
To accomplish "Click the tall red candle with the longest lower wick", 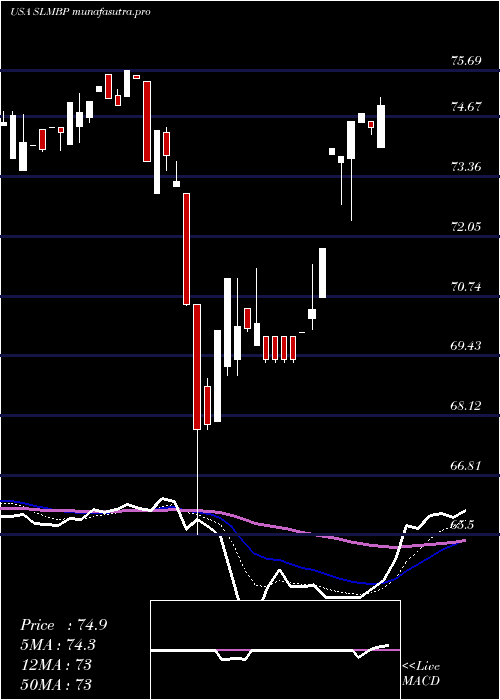I will click(x=197, y=367).
